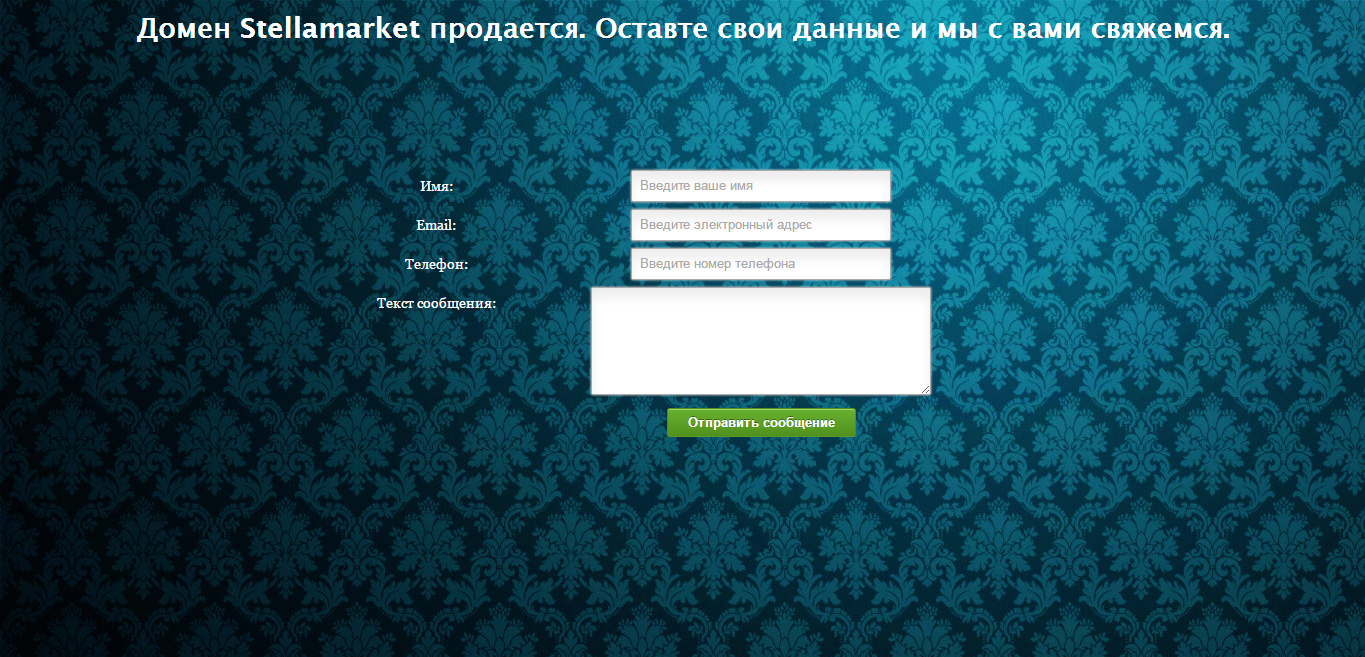Click the 'Имя:' label
The height and width of the screenshot is (657, 1365).
437,186
